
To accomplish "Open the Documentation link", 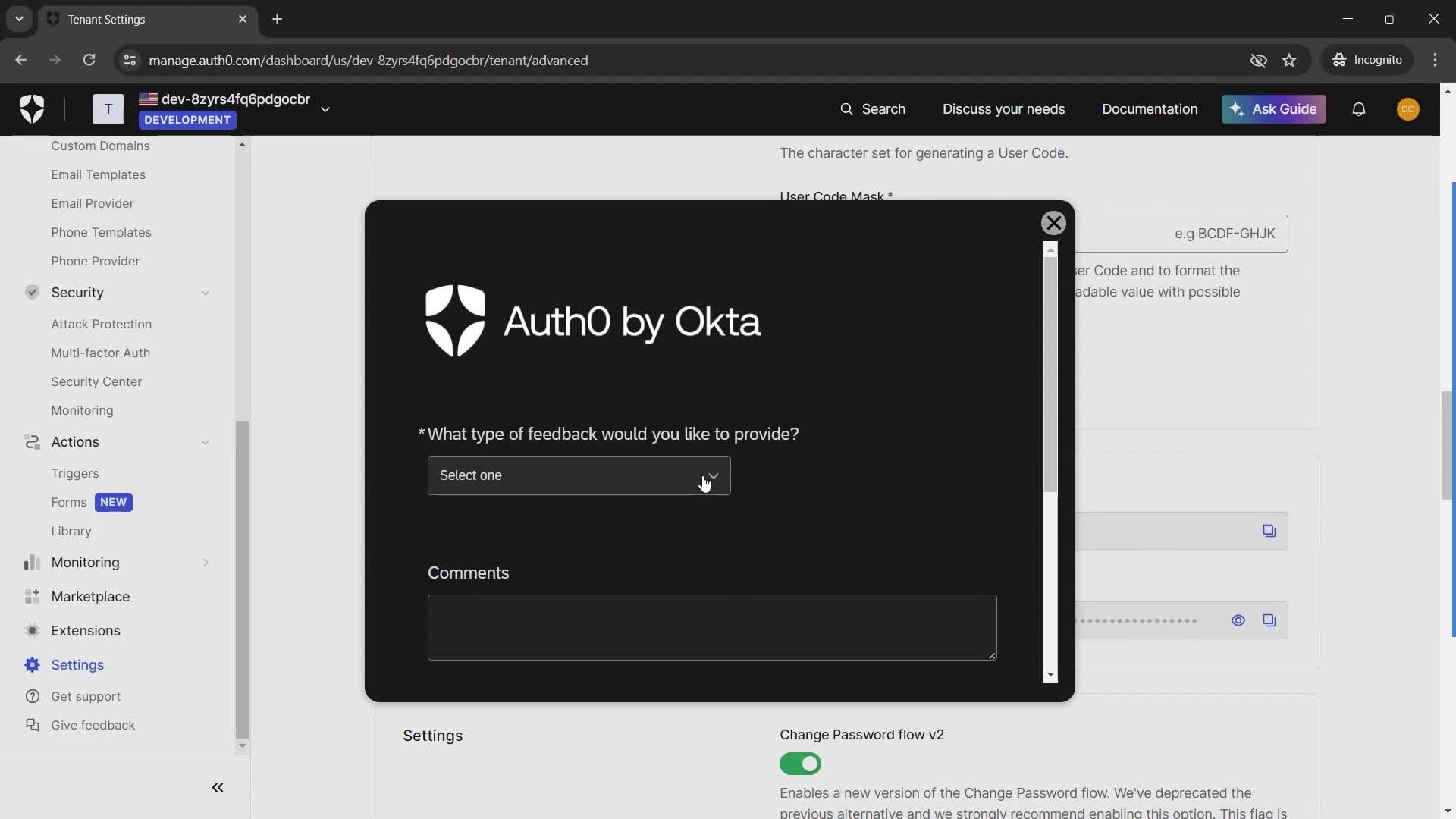I will point(1150,109).
